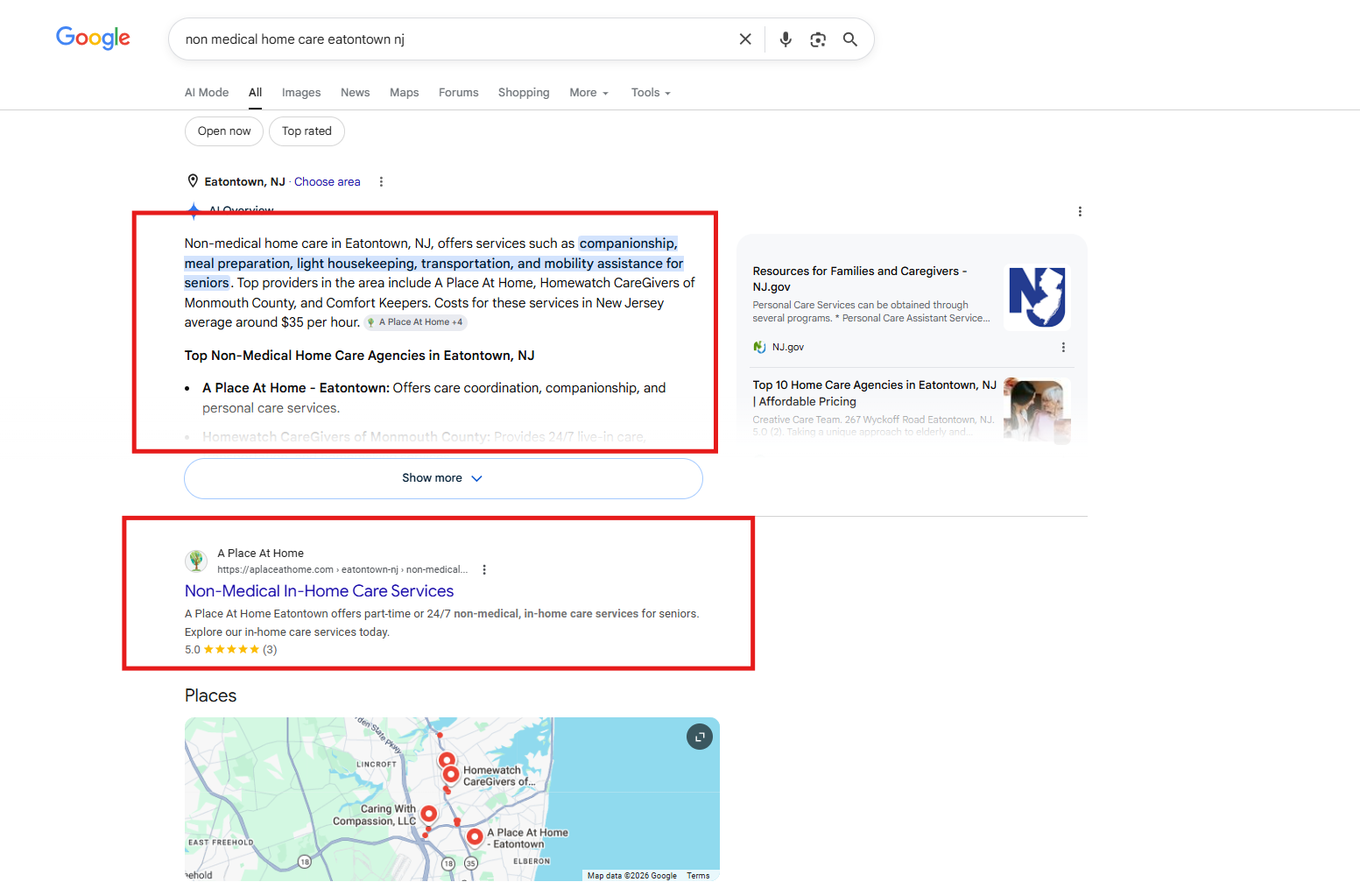
Task: Click the NJ.gov favicon in the source card
Action: point(759,347)
